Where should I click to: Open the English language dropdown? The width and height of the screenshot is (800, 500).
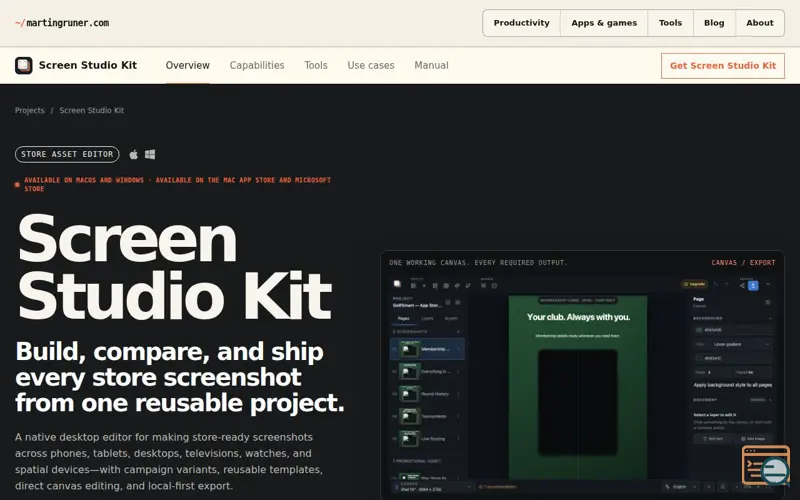(x=682, y=487)
